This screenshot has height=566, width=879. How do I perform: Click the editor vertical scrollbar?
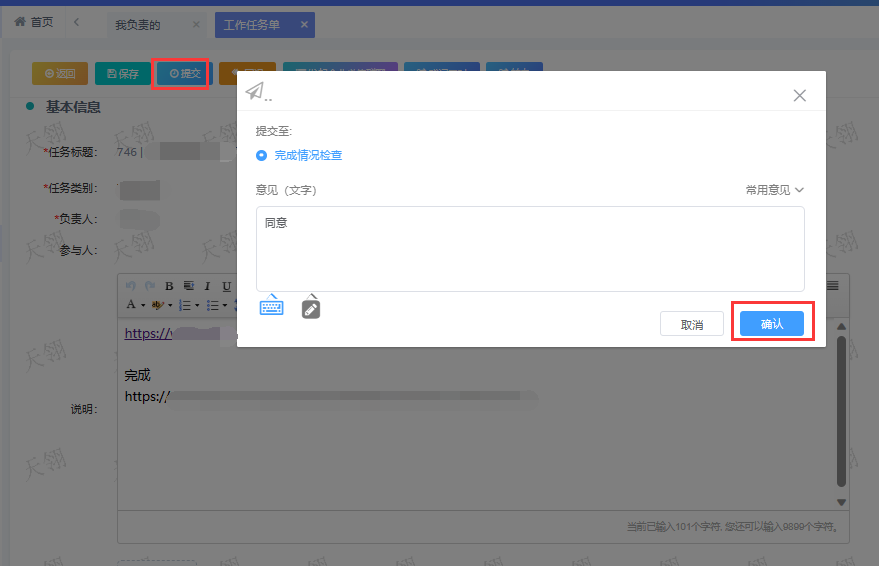[841, 410]
